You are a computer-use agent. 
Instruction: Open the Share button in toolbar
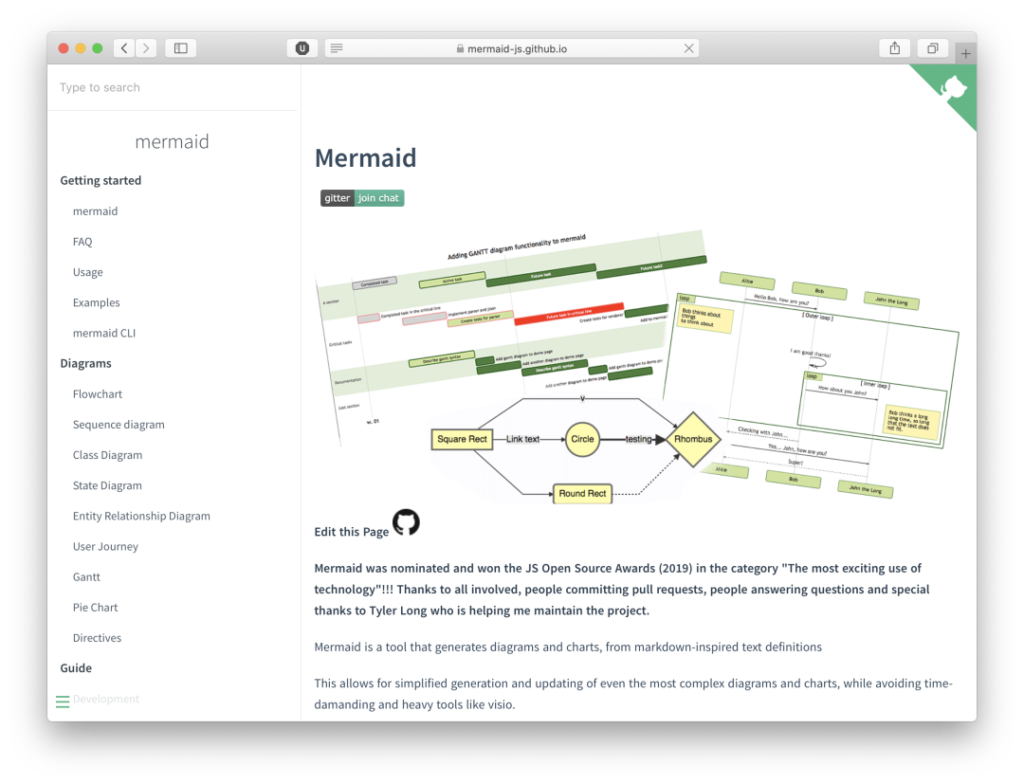point(895,48)
